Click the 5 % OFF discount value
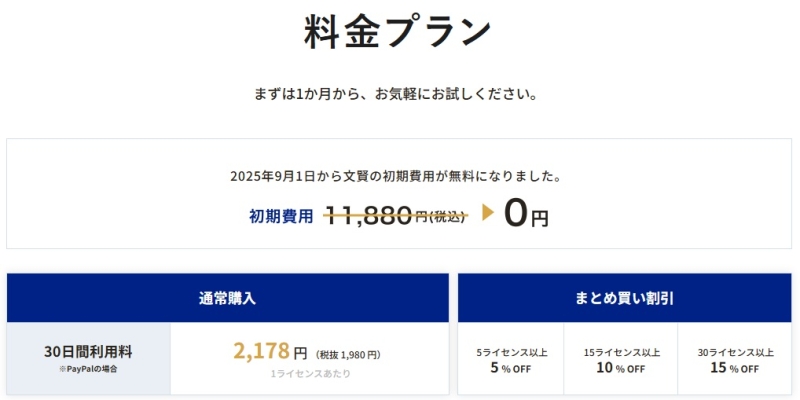 point(511,368)
